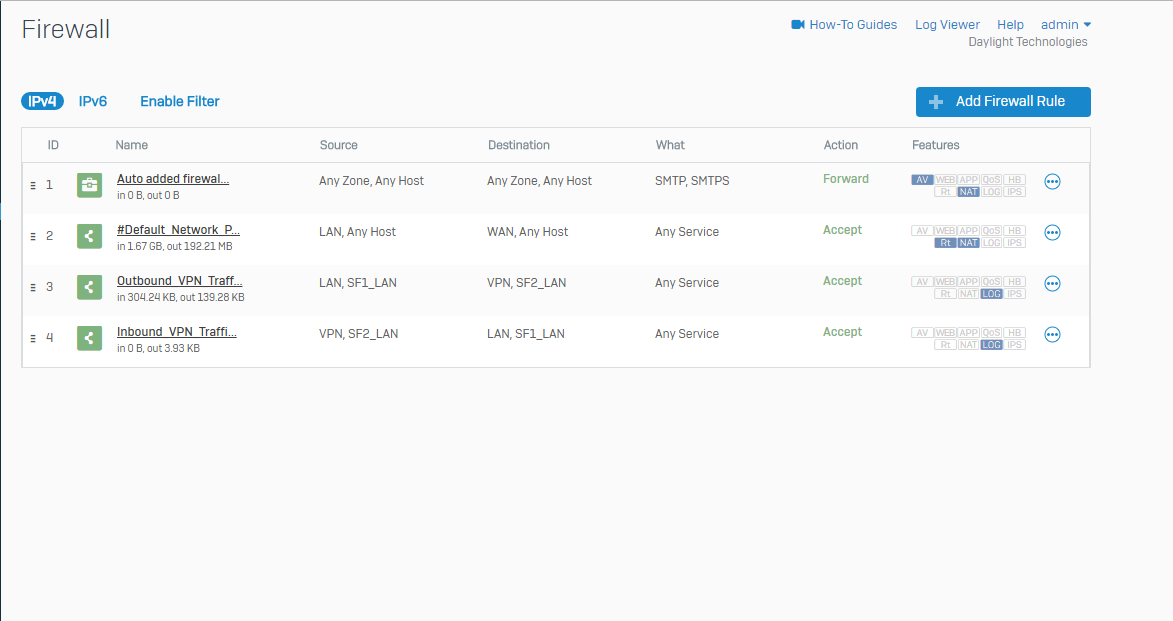
Task: Click the HB feature badge on rule 2
Action: coord(1014,230)
